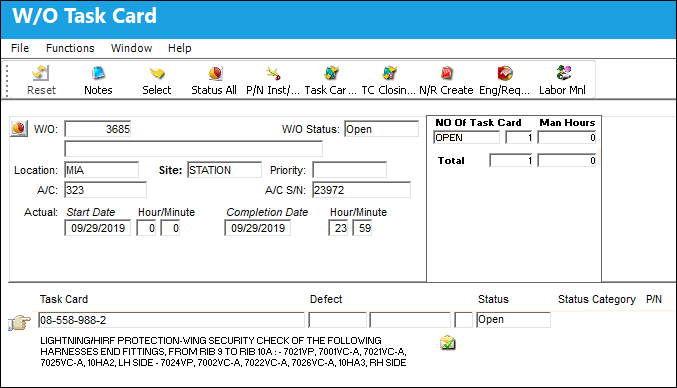Image resolution: width=677 pixels, height=388 pixels.
Task: Click the completion minute field showing 59
Action: [x=362, y=228]
